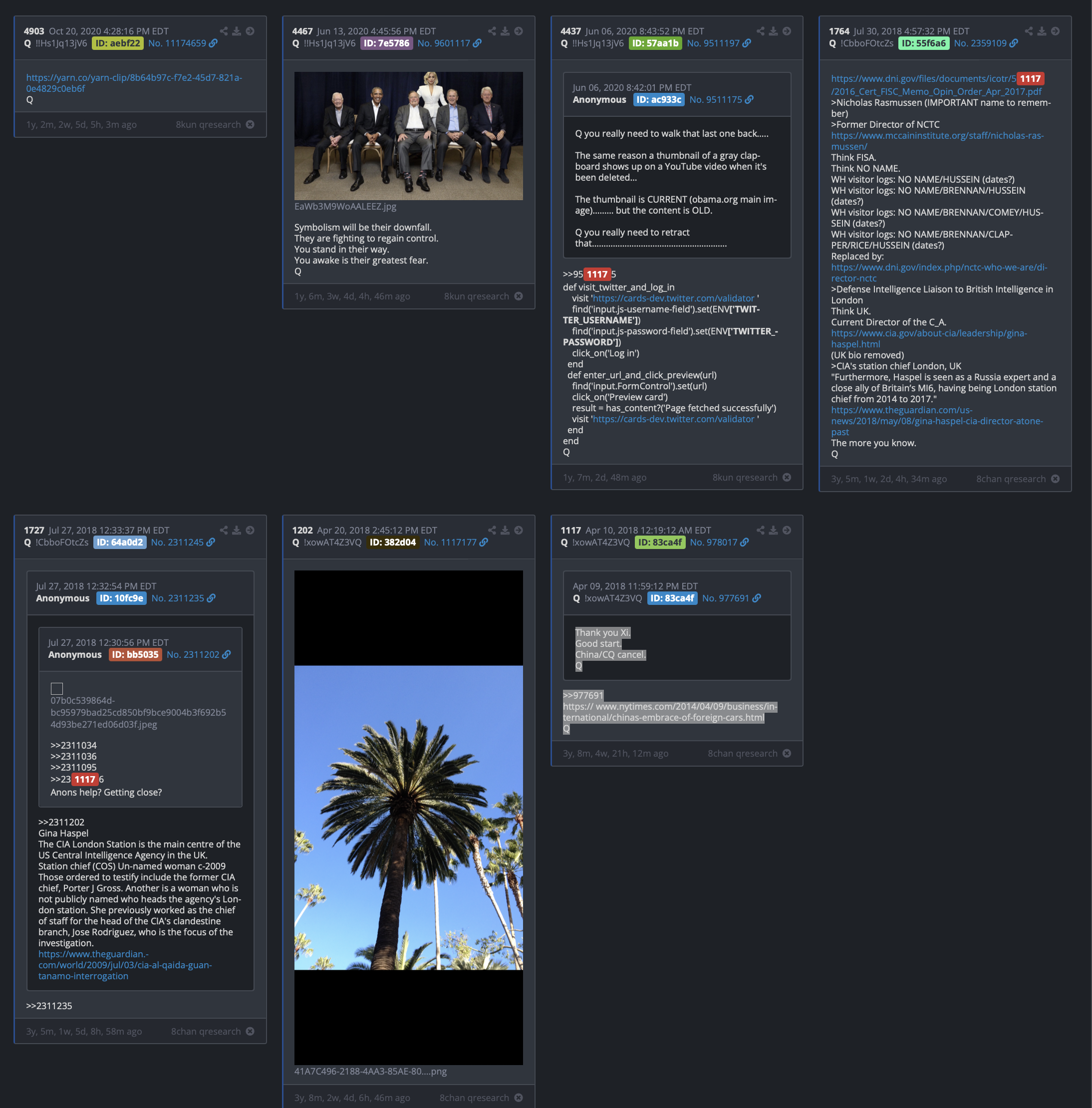Click download icon on post 1117

tap(773, 530)
